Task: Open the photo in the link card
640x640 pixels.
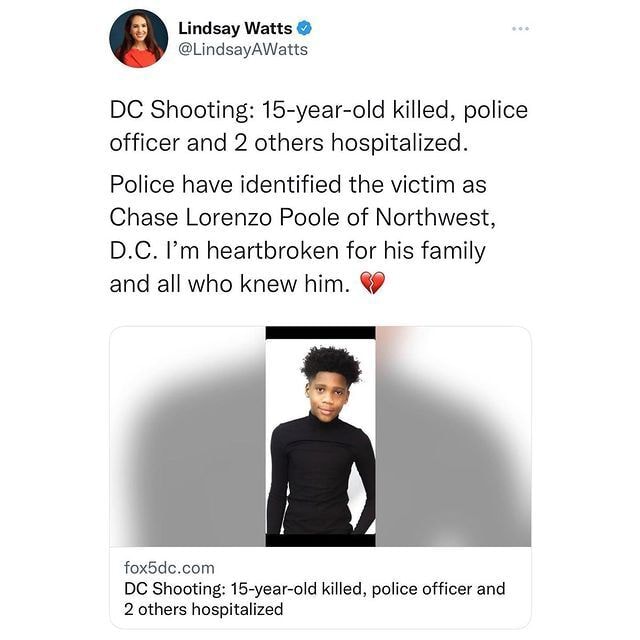Action: (320, 436)
